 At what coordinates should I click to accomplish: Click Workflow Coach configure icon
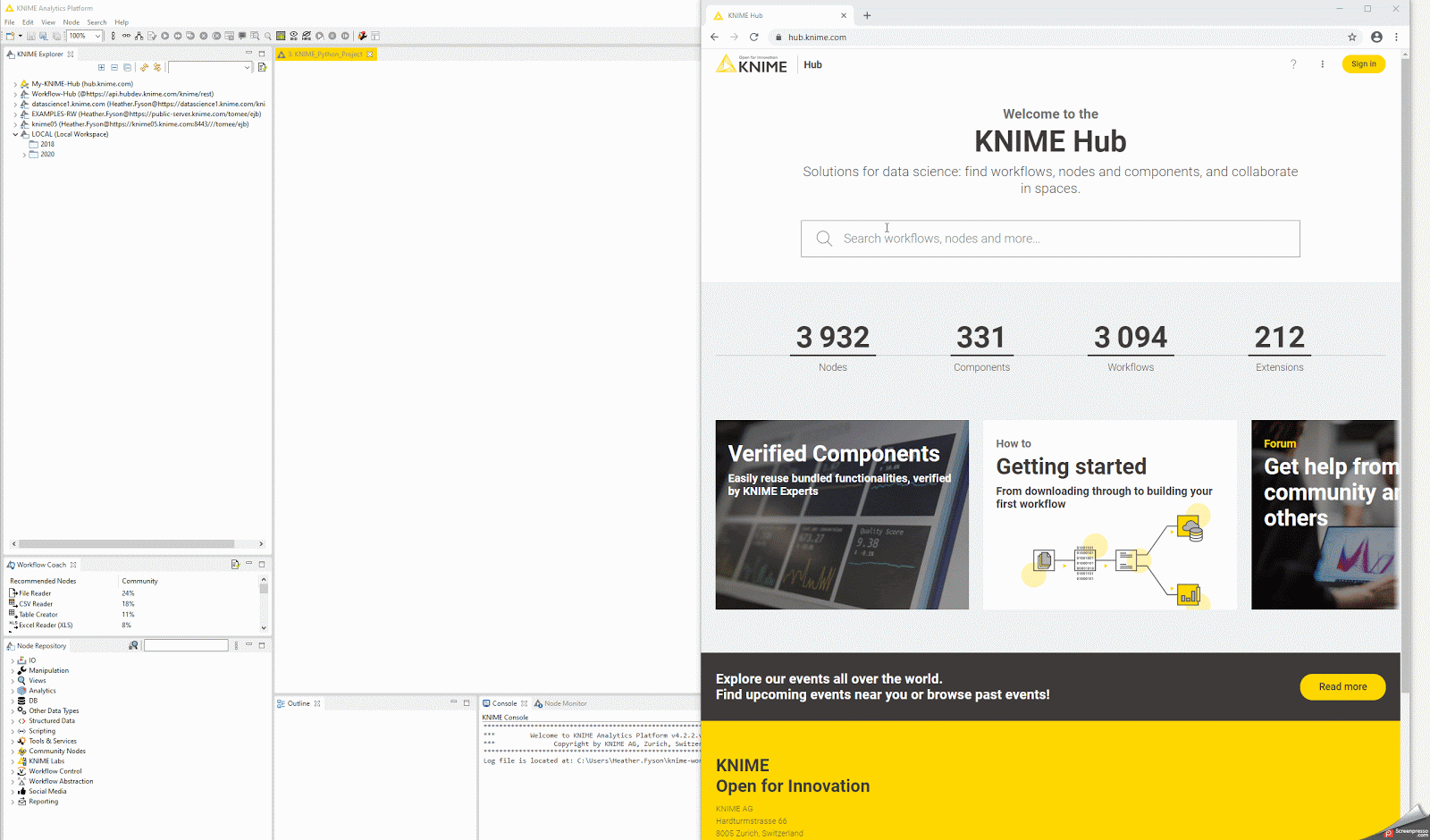click(x=235, y=564)
